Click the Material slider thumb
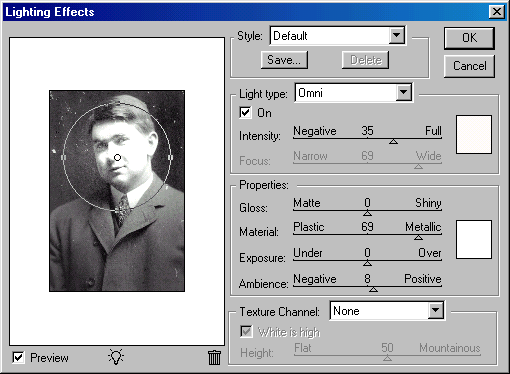The width and height of the screenshot is (510, 374). pos(418,237)
